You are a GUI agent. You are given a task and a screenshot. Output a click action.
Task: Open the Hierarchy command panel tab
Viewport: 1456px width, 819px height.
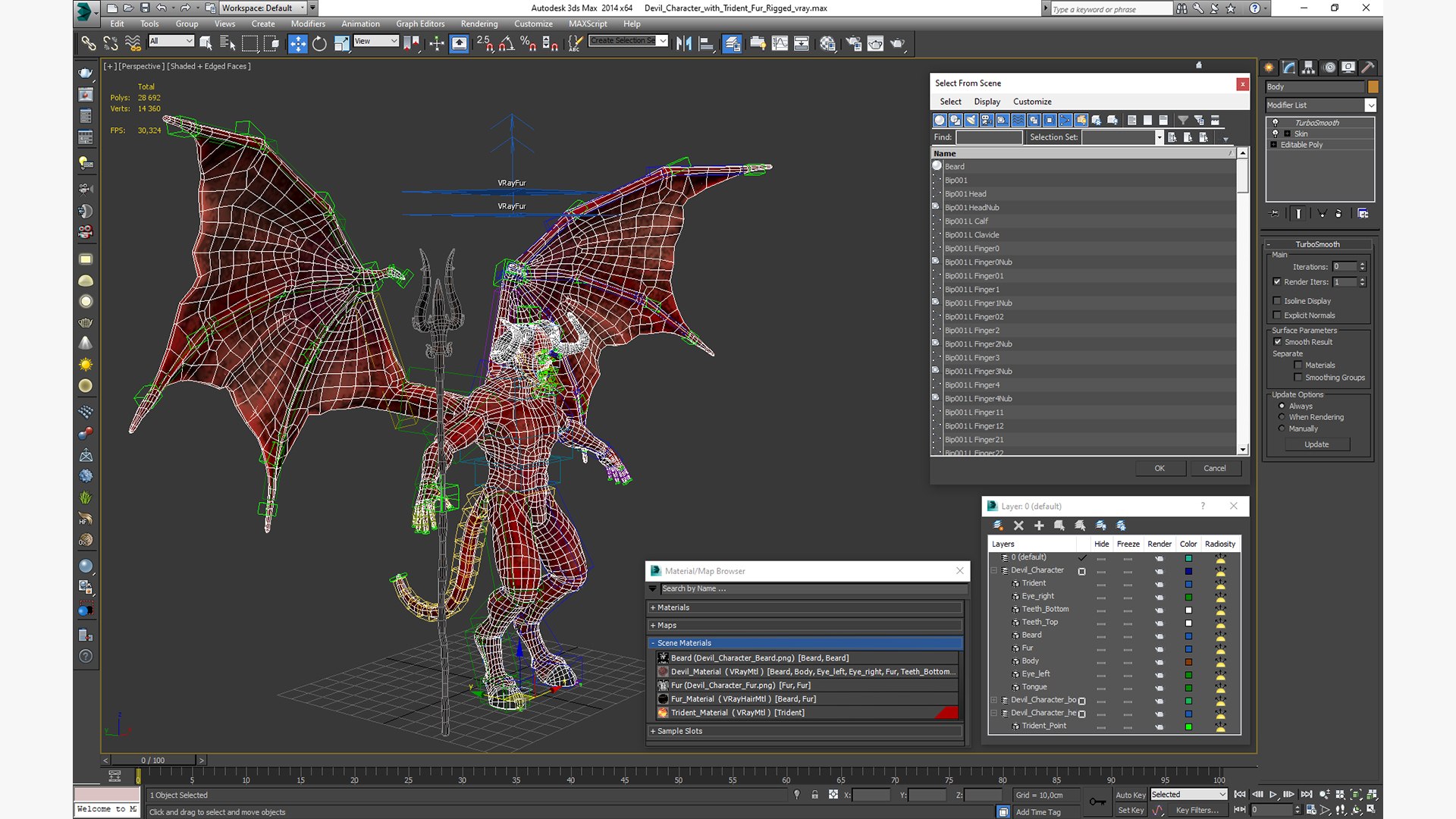tap(1309, 67)
